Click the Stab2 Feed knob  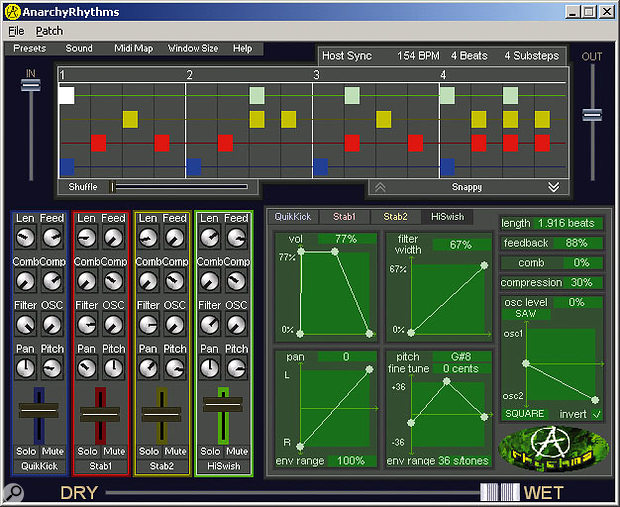coord(174,238)
